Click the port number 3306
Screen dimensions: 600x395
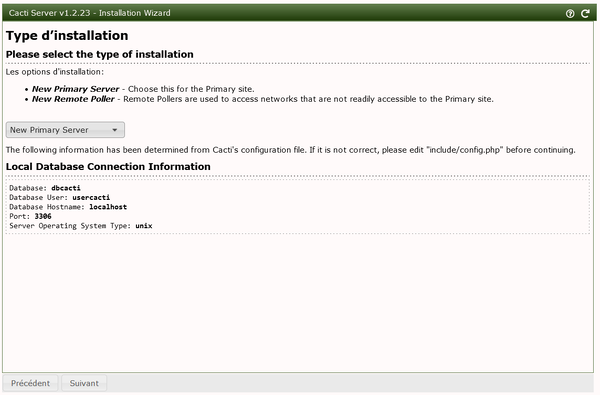tap(43, 216)
